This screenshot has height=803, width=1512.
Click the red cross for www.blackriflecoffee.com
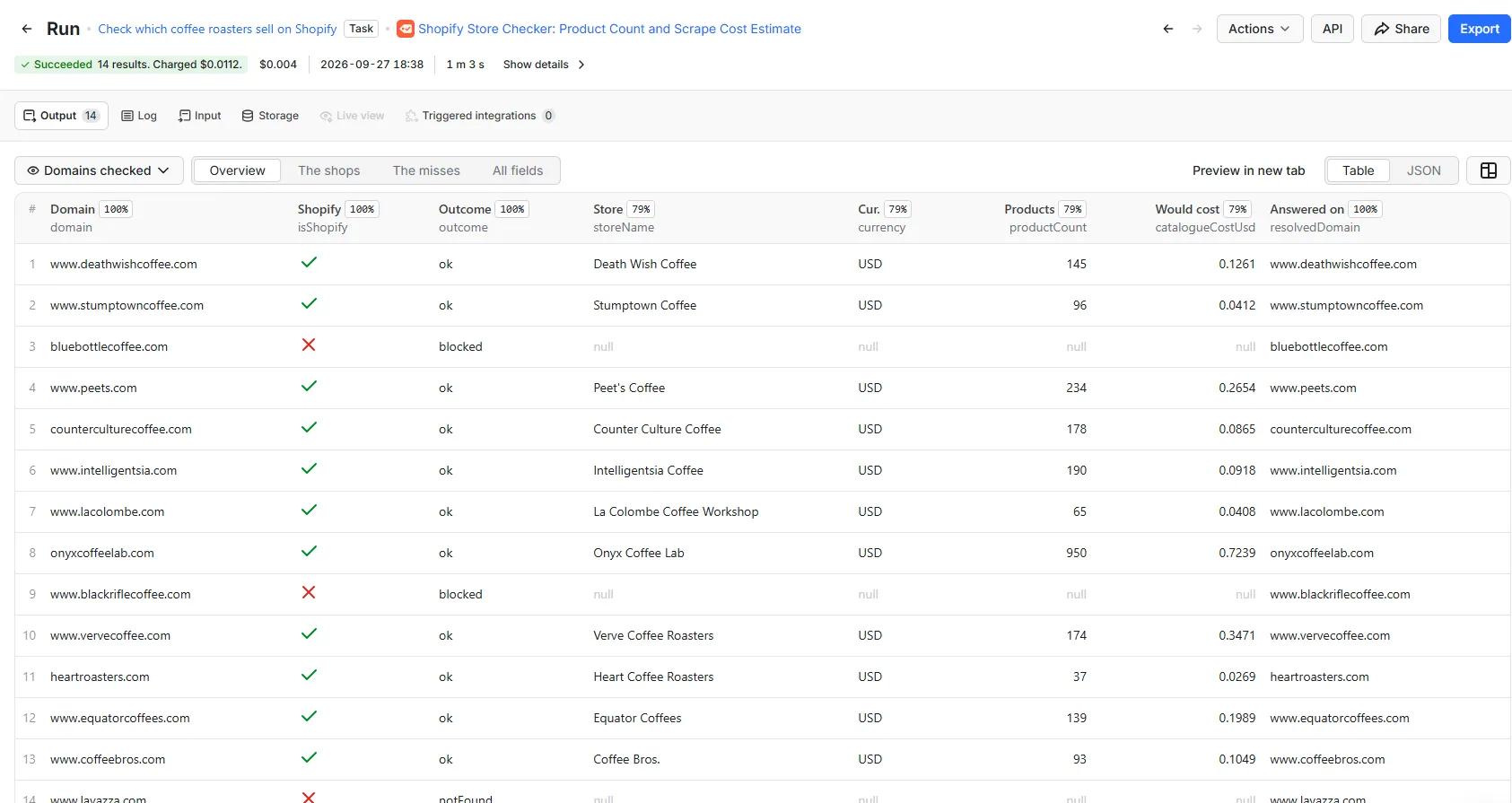pos(309,593)
